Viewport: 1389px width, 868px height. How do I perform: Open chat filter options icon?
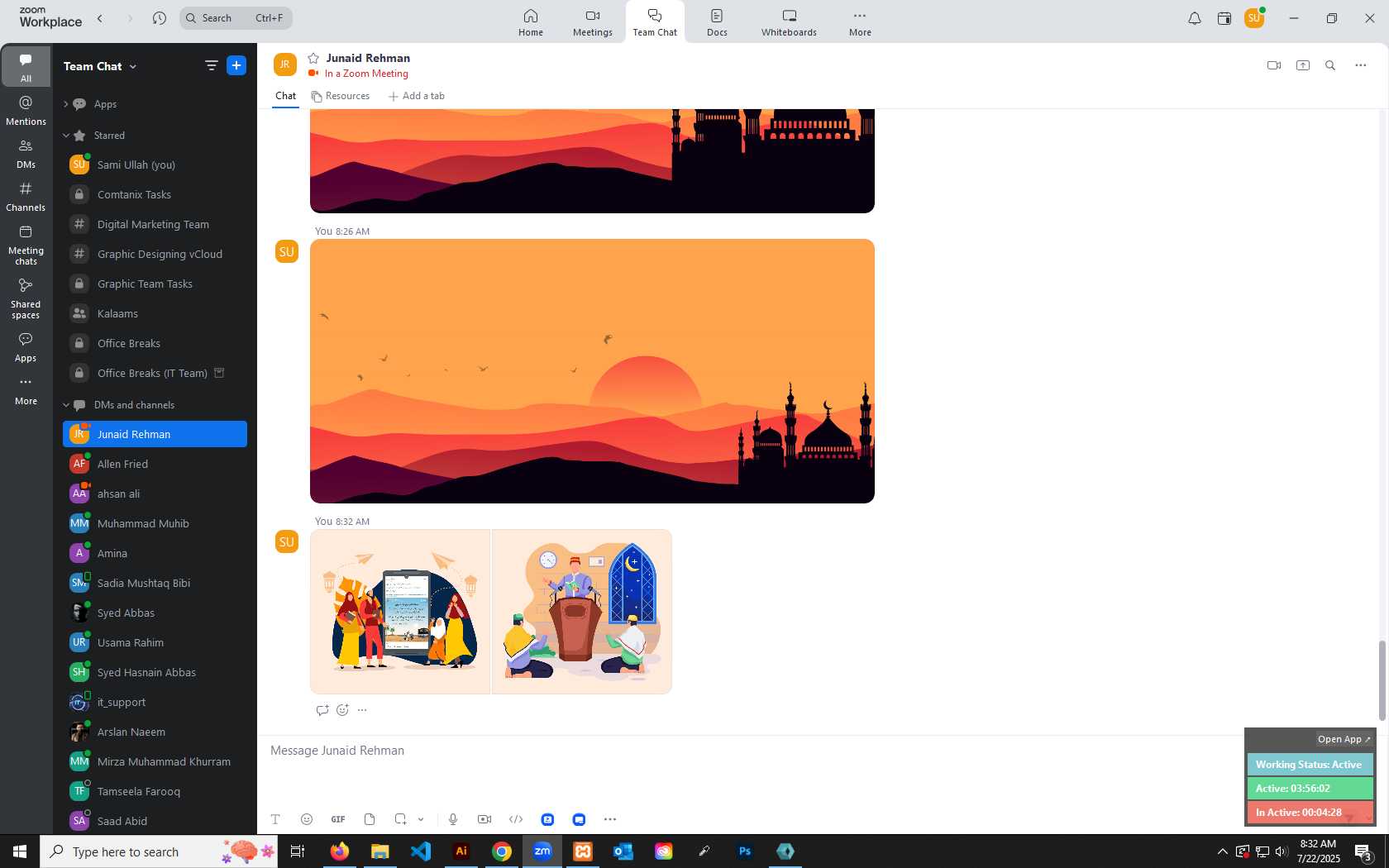(x=212, y=65)
